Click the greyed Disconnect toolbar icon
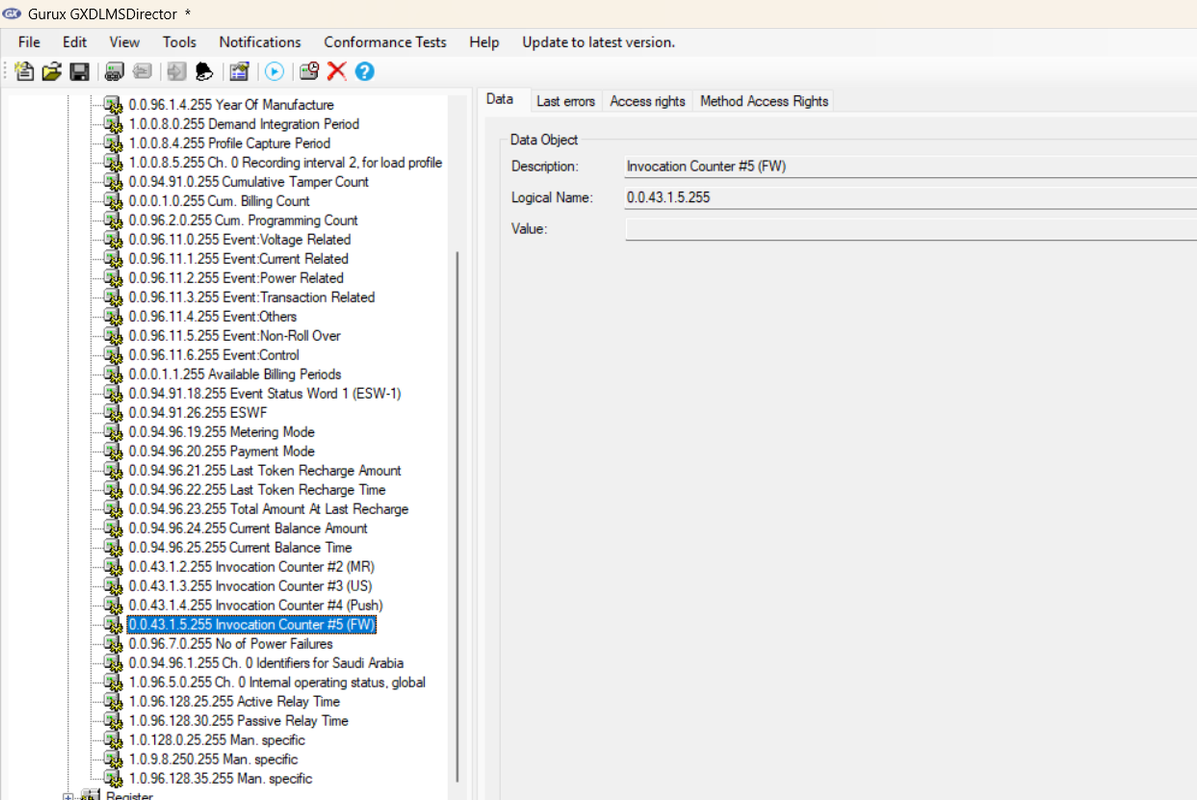The width and height of the screenshot is (1197, 800). (142, 72)
